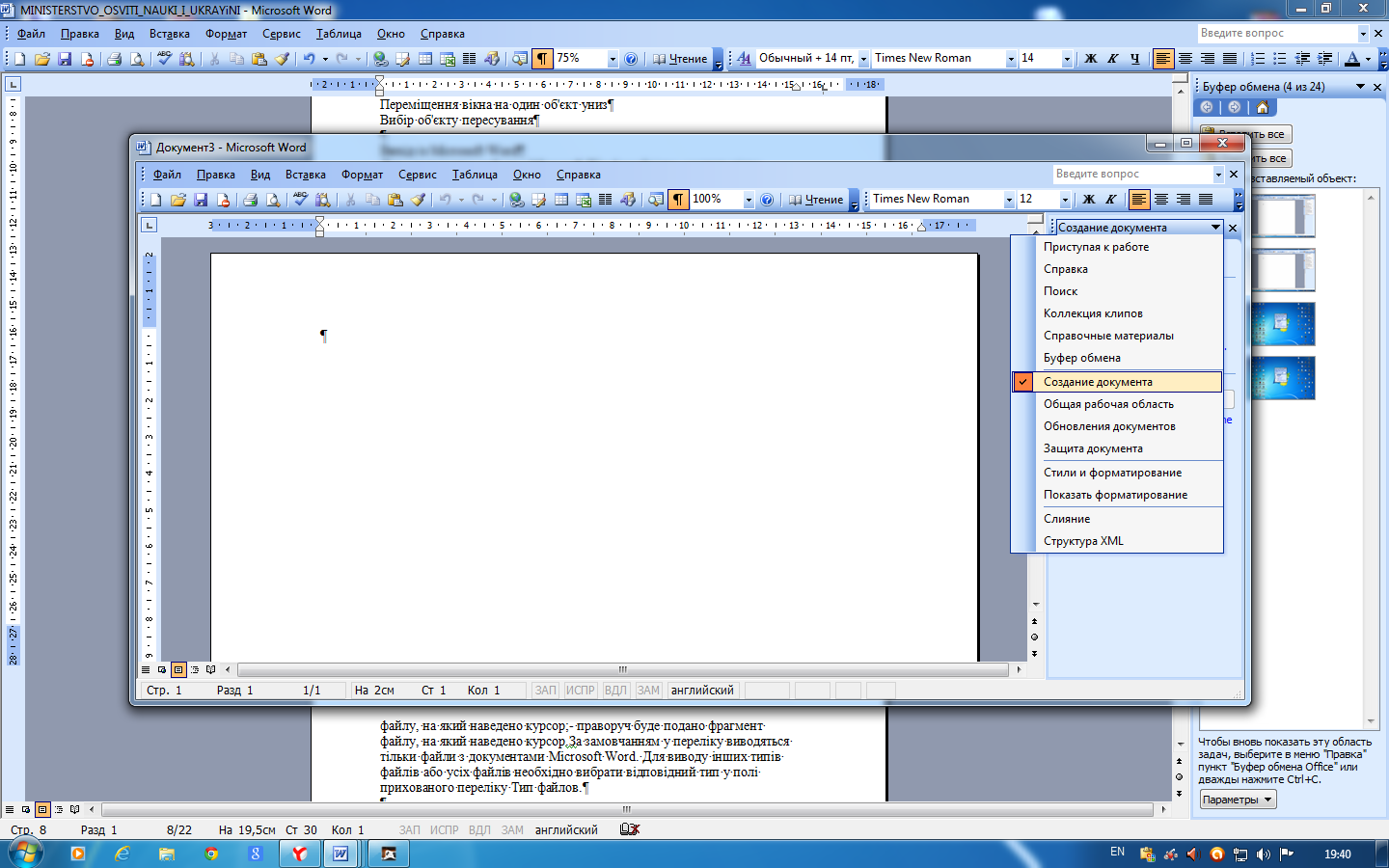
Task: Open Формат menu in Документ3 window
Action: click(362, 175)
